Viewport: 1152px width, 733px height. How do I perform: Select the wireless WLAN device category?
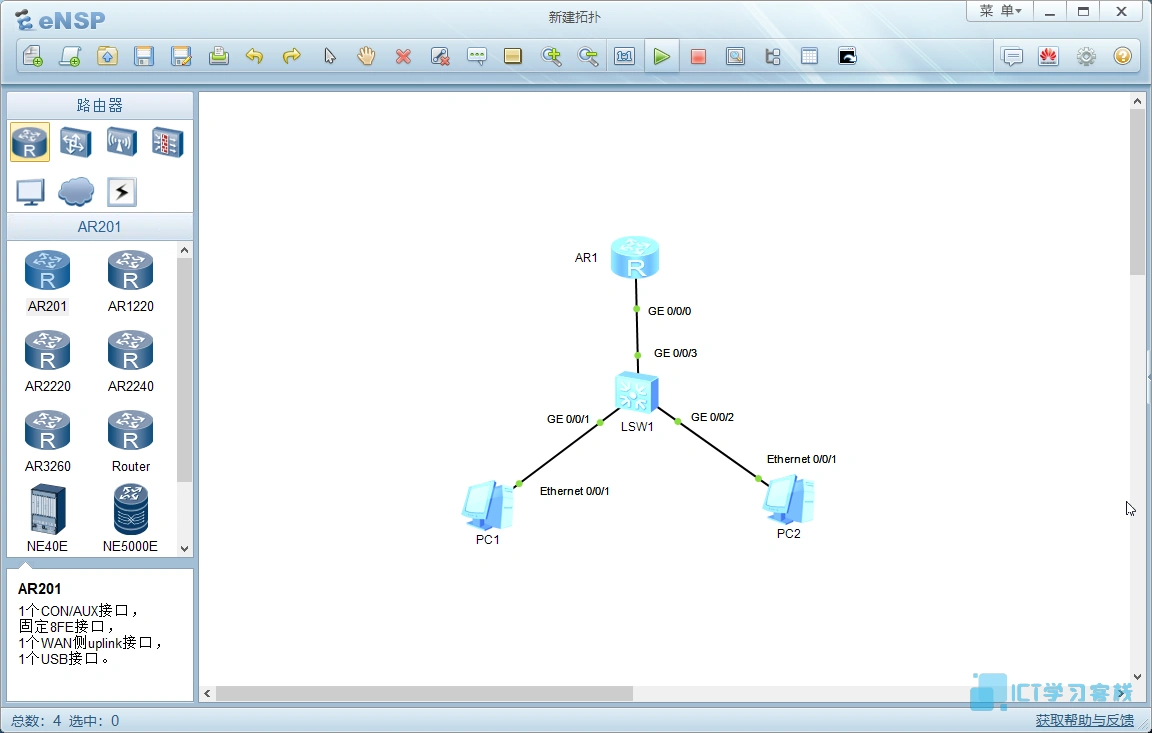[121, 142]
